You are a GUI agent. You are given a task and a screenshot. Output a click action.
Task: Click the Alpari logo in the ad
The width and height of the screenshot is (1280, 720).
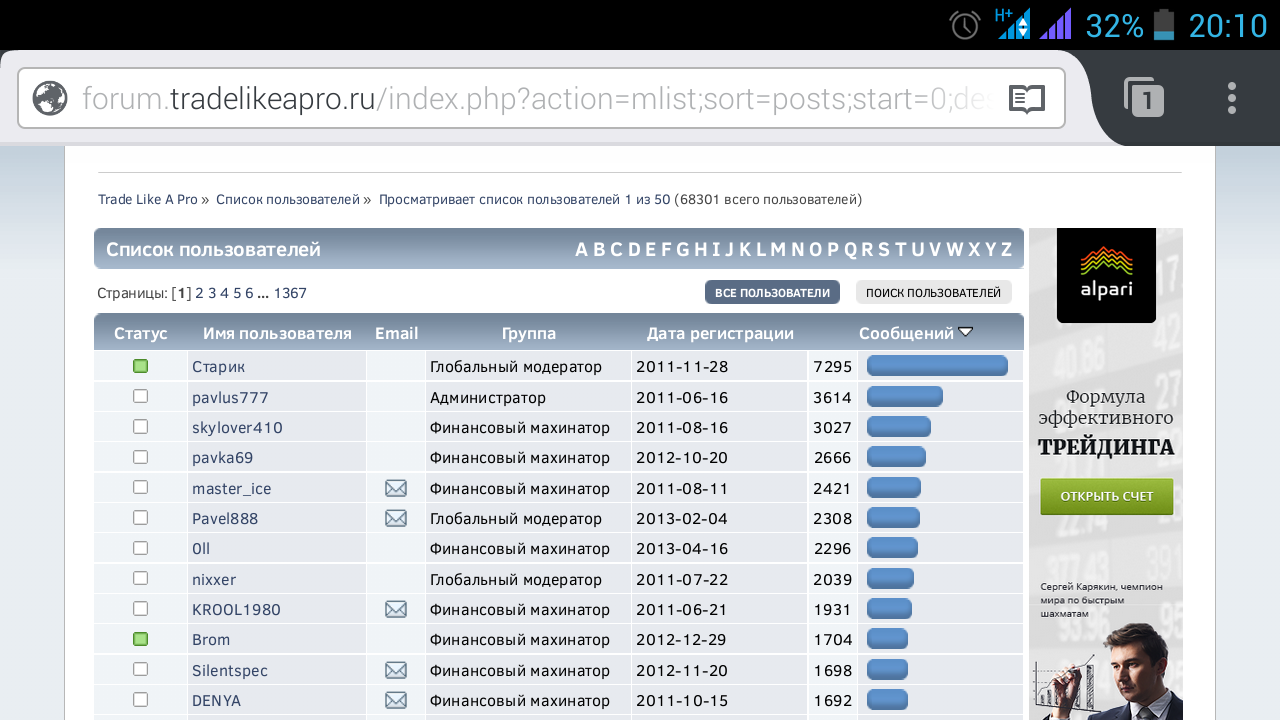point(1106,275)
